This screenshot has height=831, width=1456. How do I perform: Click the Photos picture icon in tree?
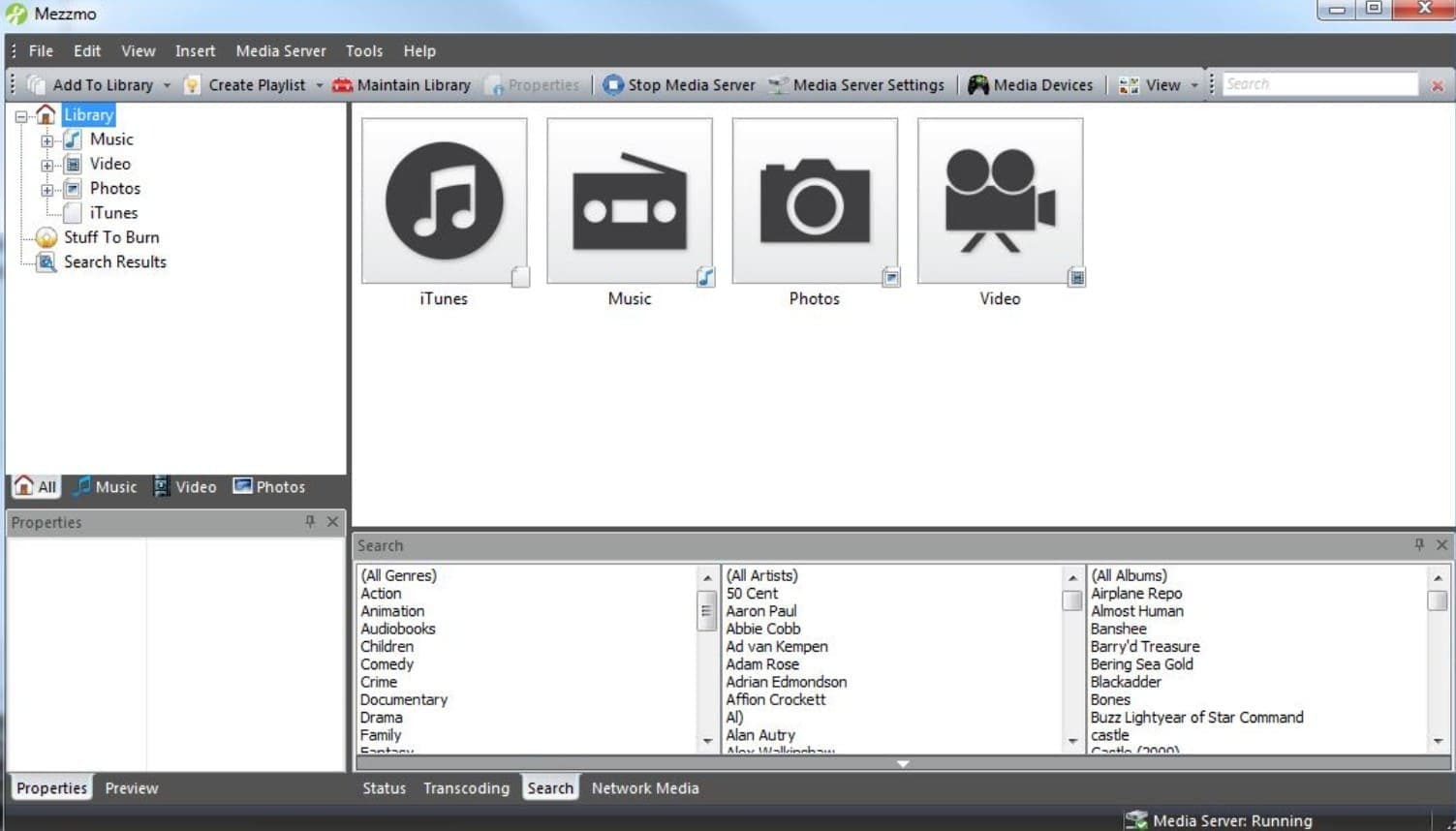pyautogui.click(x=73, y=189)
